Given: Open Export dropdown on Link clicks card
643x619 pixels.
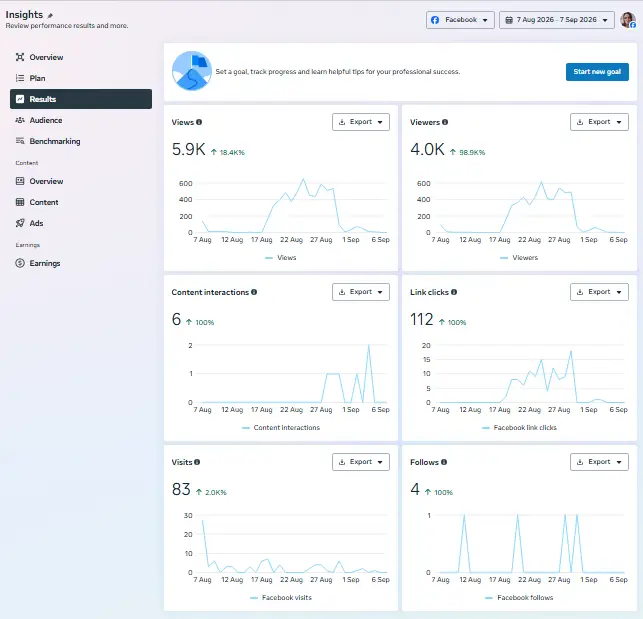Looking at the screenshot, I should point(599,292).
